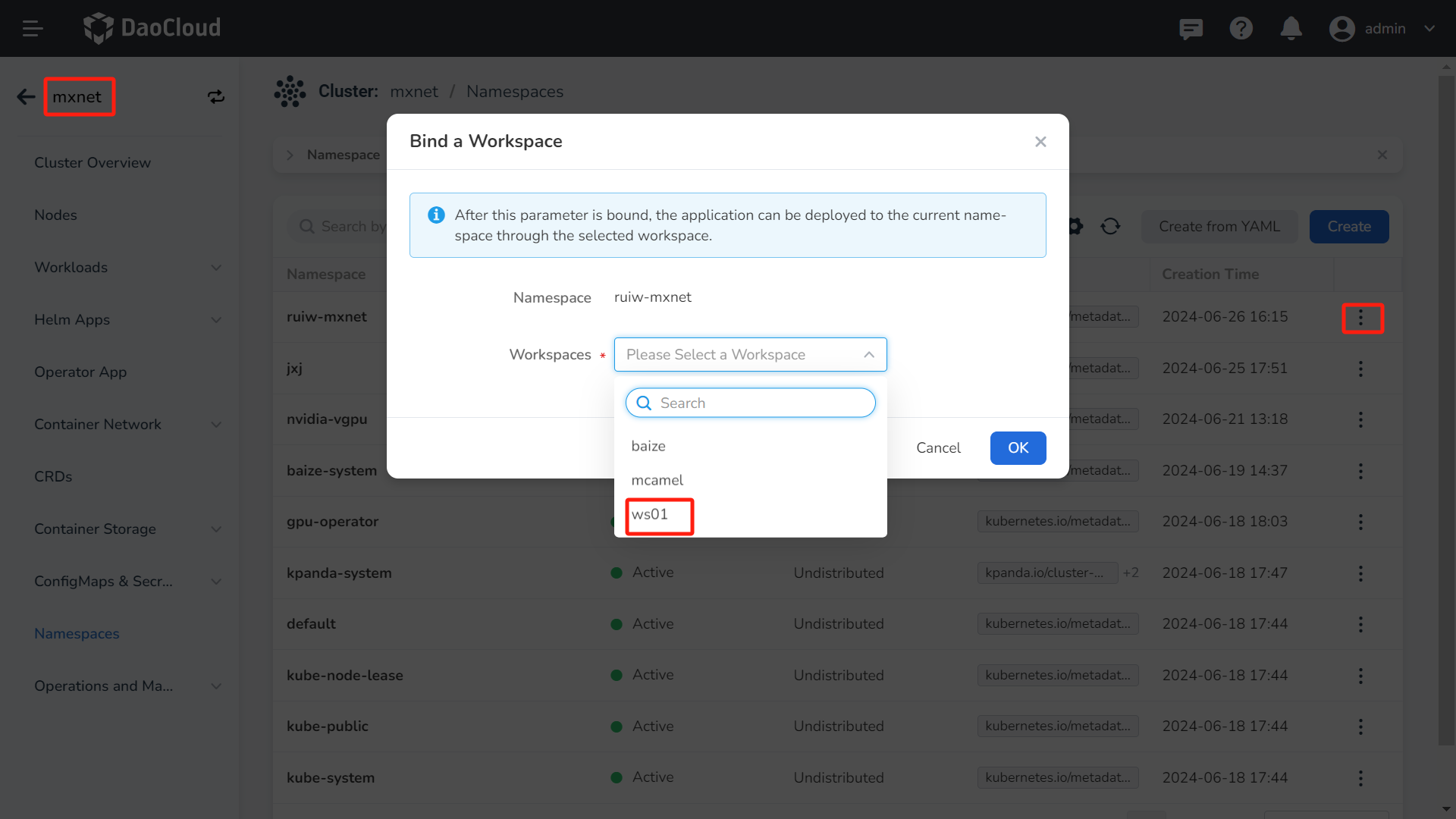Click the hamburger menu icon
The height and width of the screenshot is (819, 1456).
(32, 28)
